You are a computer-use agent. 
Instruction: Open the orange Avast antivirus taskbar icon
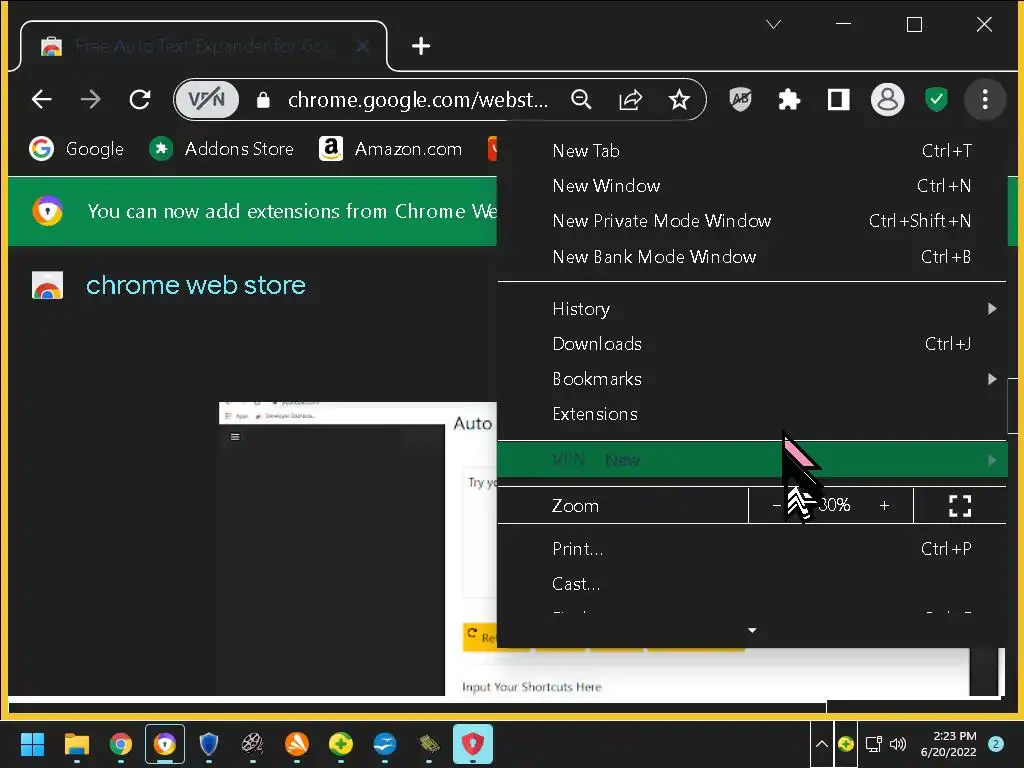(296, 744)
